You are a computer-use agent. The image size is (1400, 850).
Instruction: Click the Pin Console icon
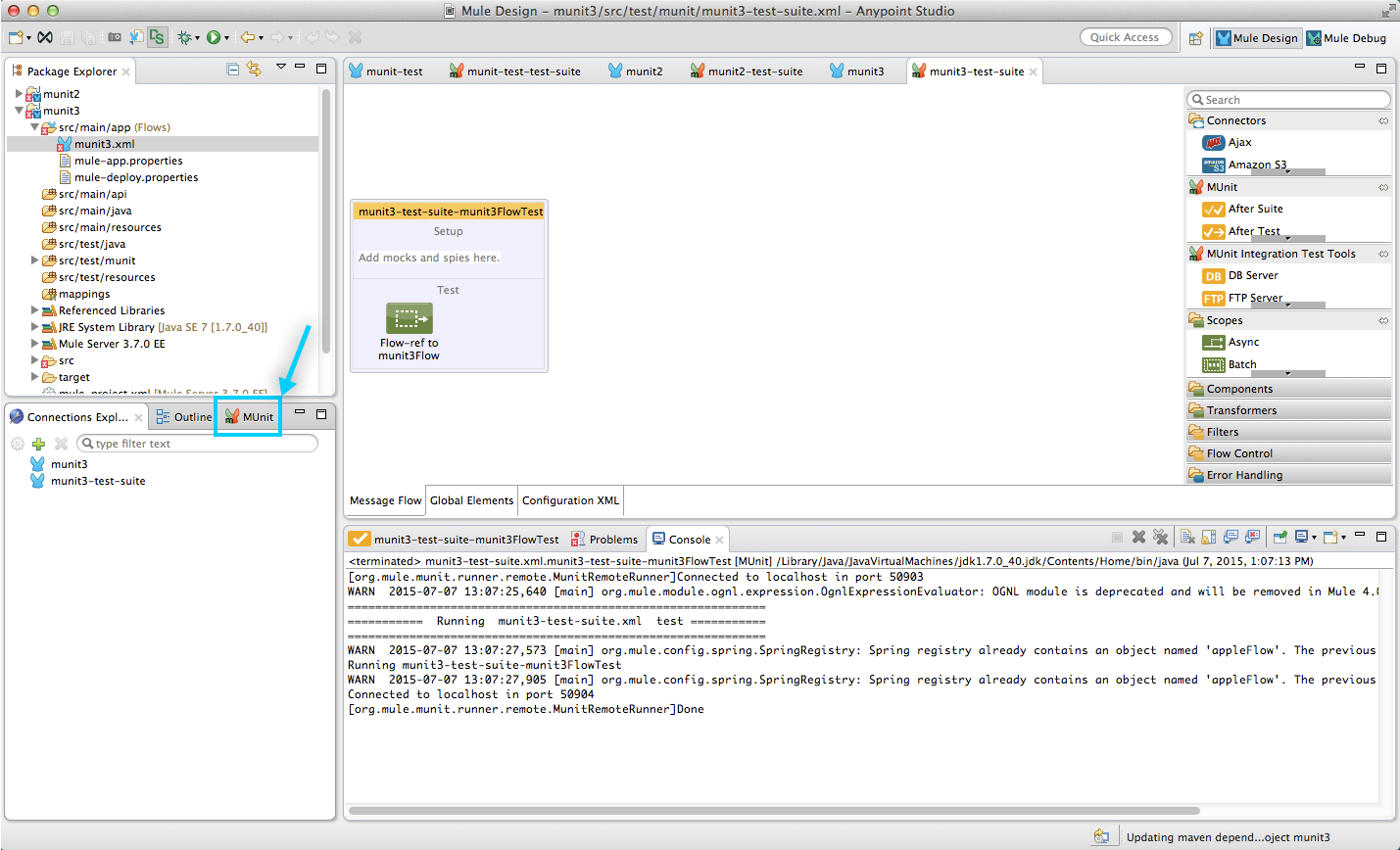click(x=1279, y=538)
